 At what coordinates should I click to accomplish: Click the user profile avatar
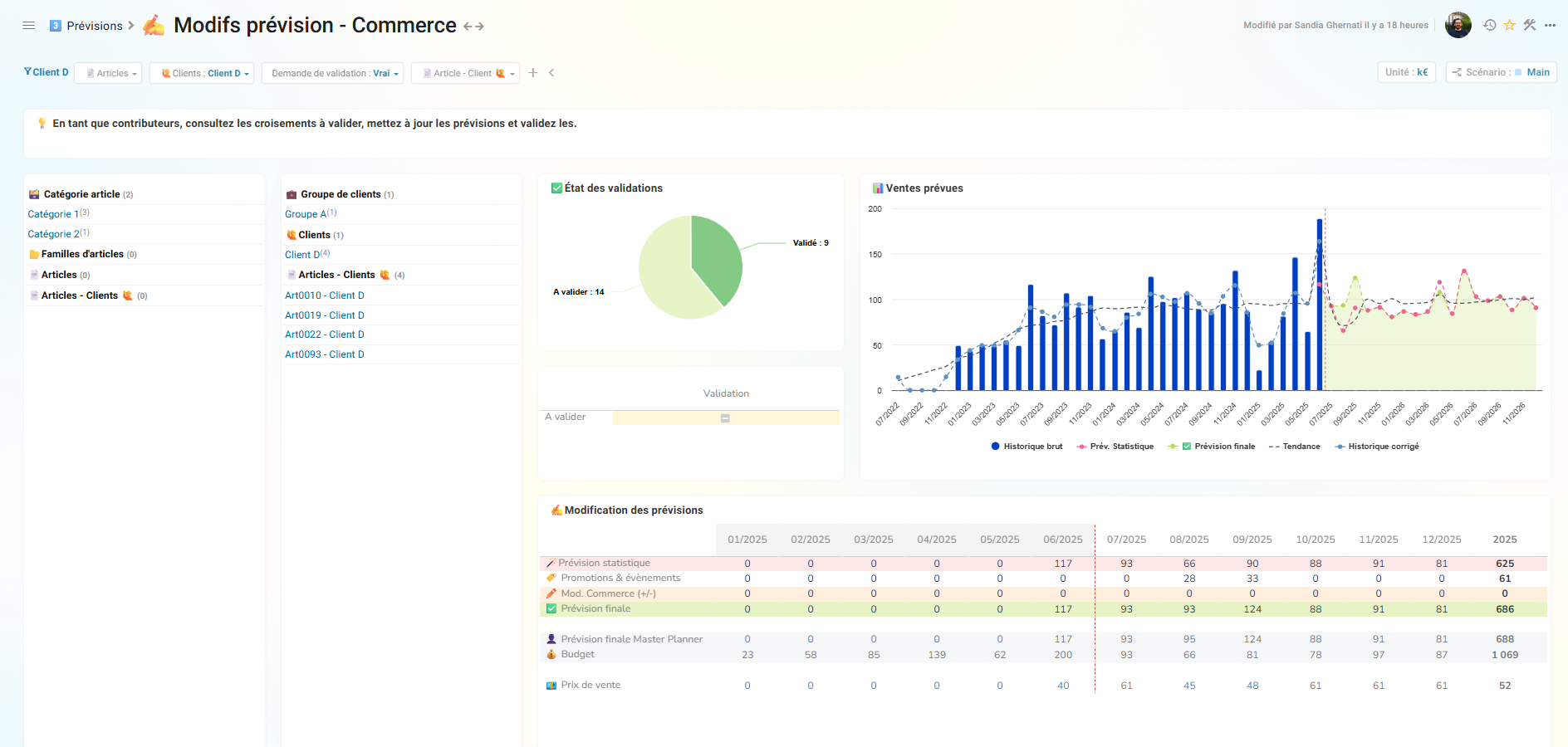point(1458,26)
